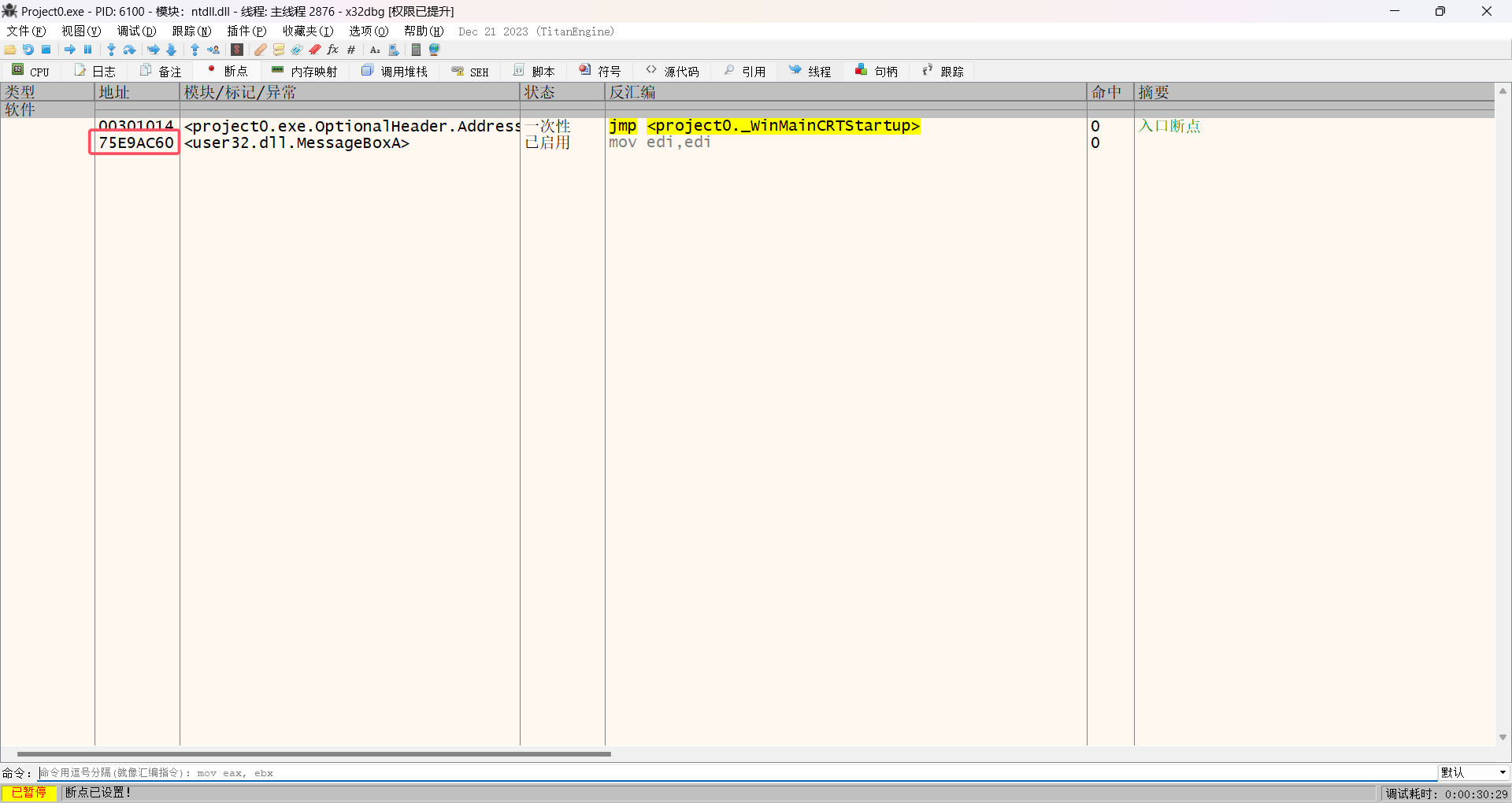Open the 调用堆栈 call stack tab
The height and width of the screenshot is (803, 1512).
(x=395, y=71)
